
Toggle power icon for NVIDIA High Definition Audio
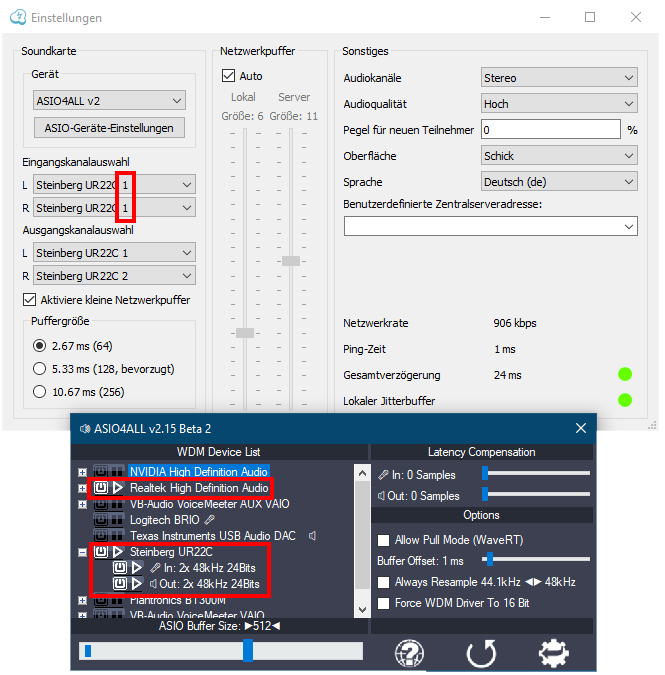[x=101, y=471]
